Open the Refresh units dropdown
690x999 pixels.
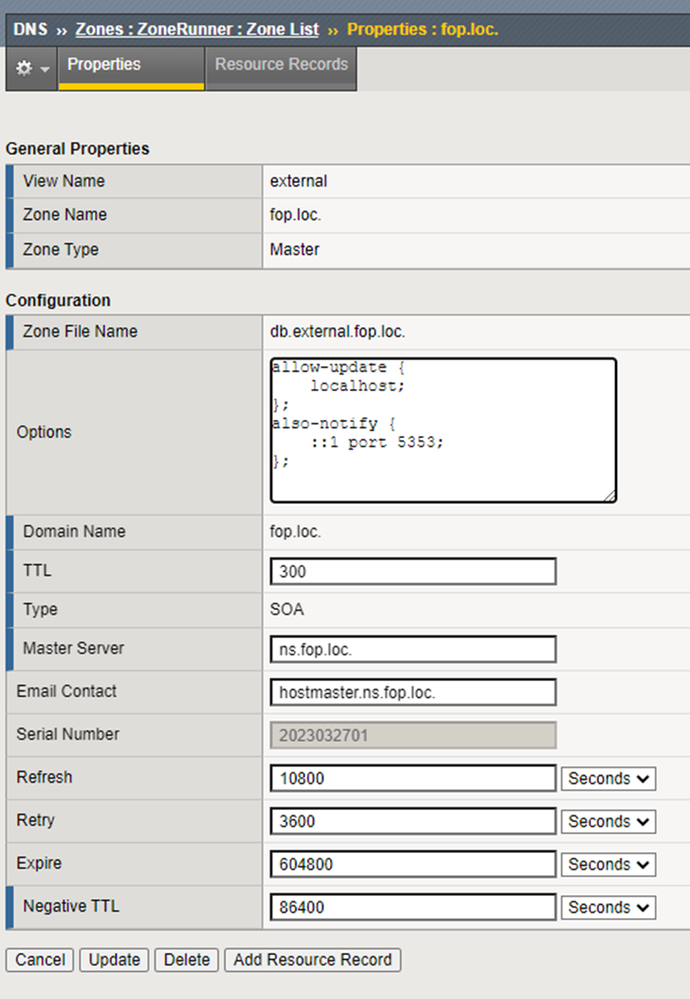[608, 779]
